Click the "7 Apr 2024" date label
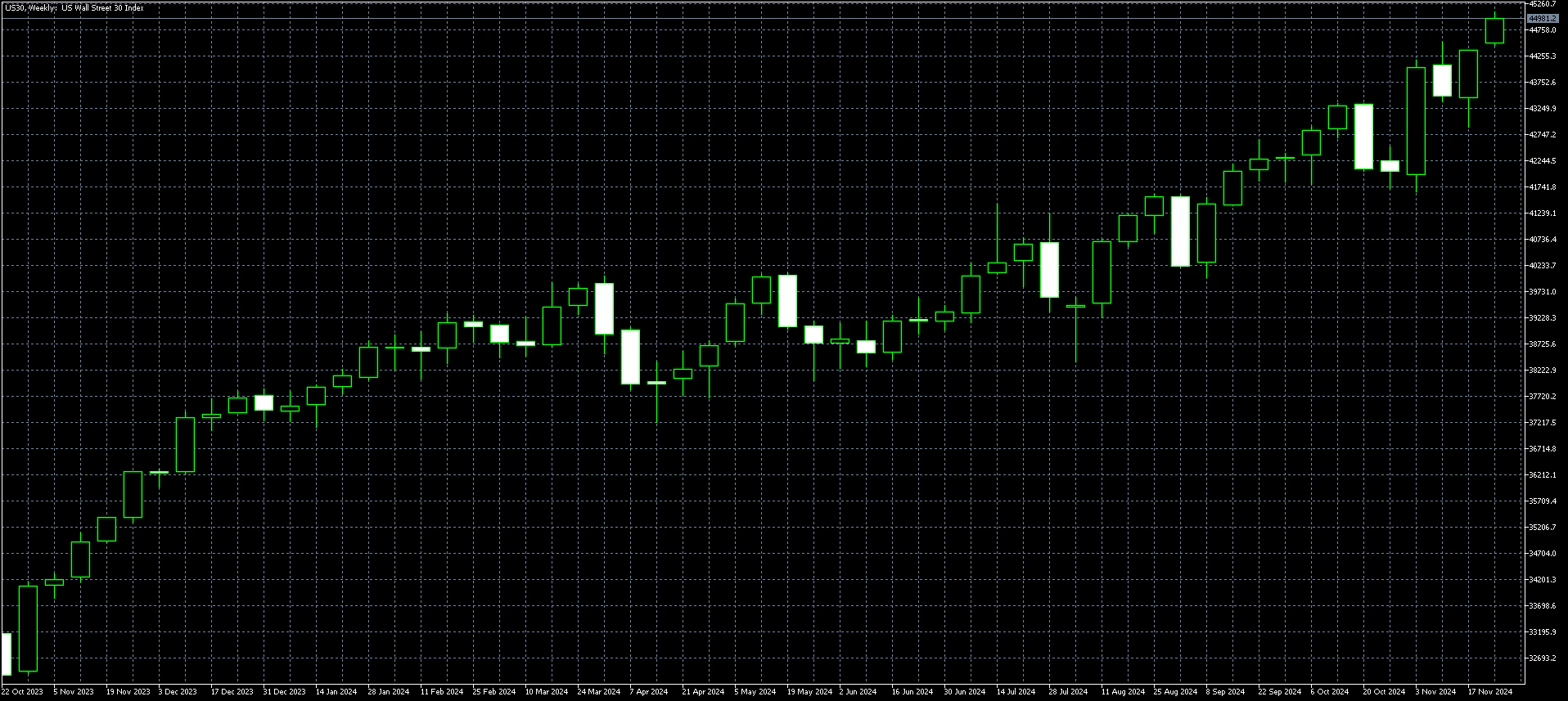Viewport: 1568px width, 701px height. [x=649, y=692]
